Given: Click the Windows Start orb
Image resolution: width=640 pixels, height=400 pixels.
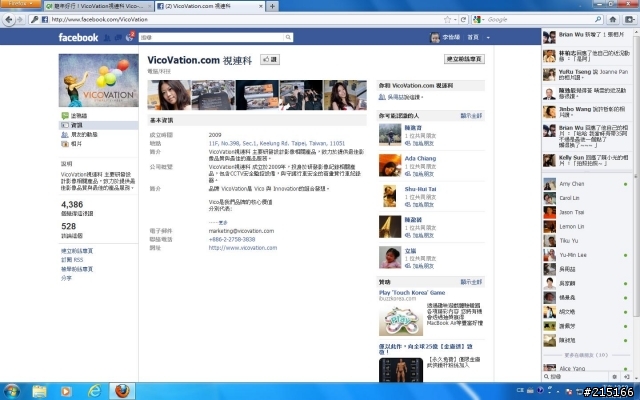Looking at the screenshot, I should click(x=10, y=391).
